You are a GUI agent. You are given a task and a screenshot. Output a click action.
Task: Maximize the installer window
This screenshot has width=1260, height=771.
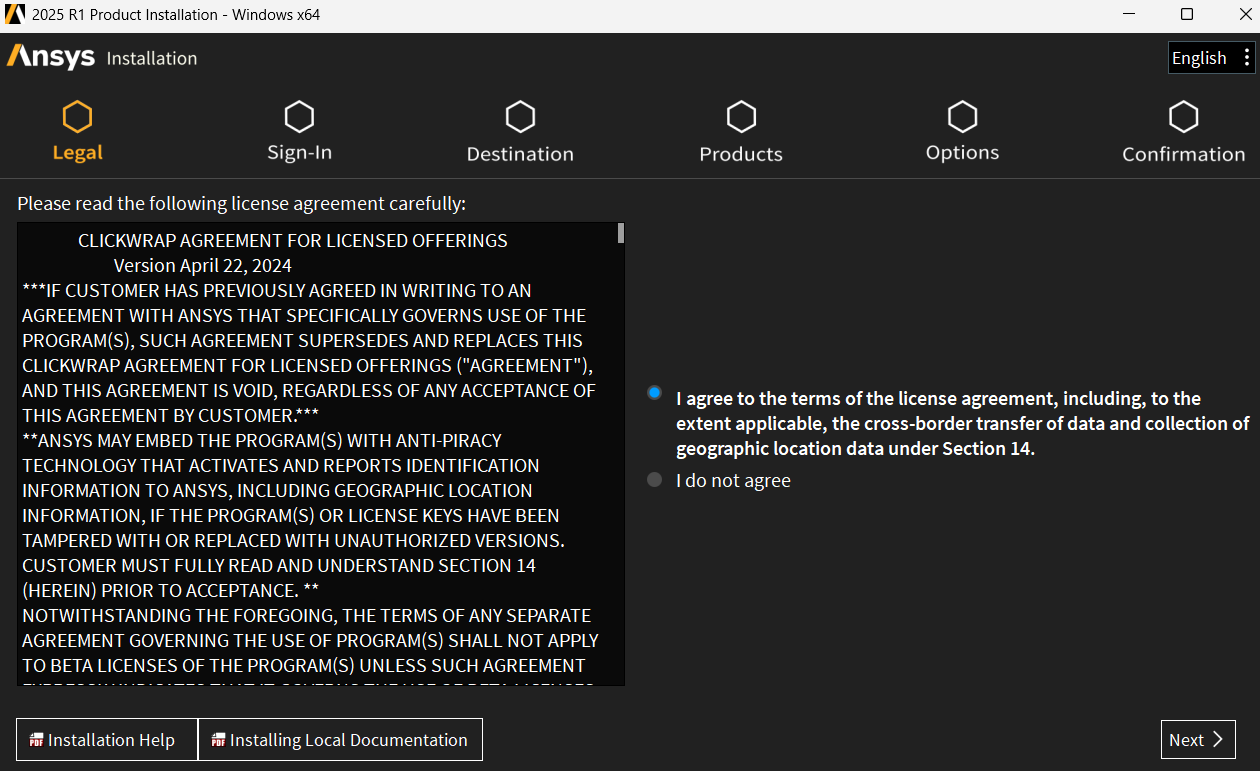point(1187,15)
